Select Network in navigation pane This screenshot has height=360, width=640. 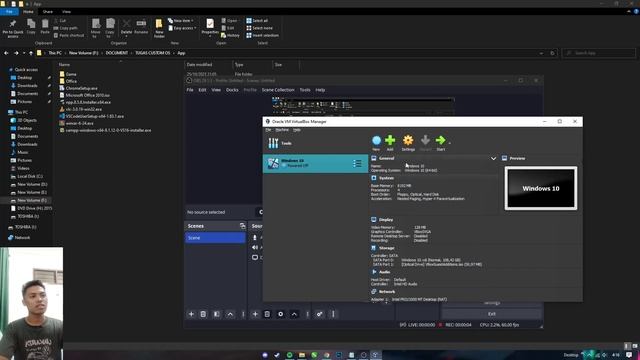click(22, 238)
